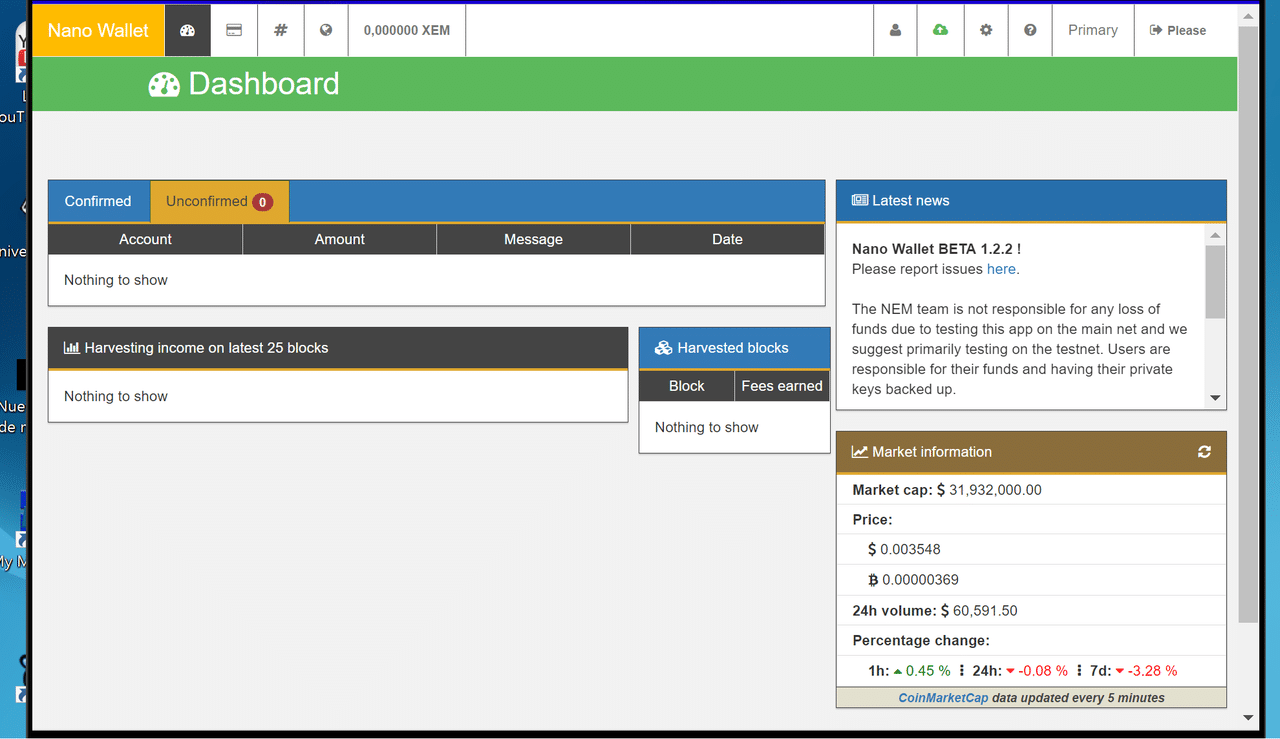Image resolution: width=1280 pixels, height=739 pixels.
Task: Open the dashboard gauge icon in navbar
Action: pyautogui.click(x=187, y=30)
